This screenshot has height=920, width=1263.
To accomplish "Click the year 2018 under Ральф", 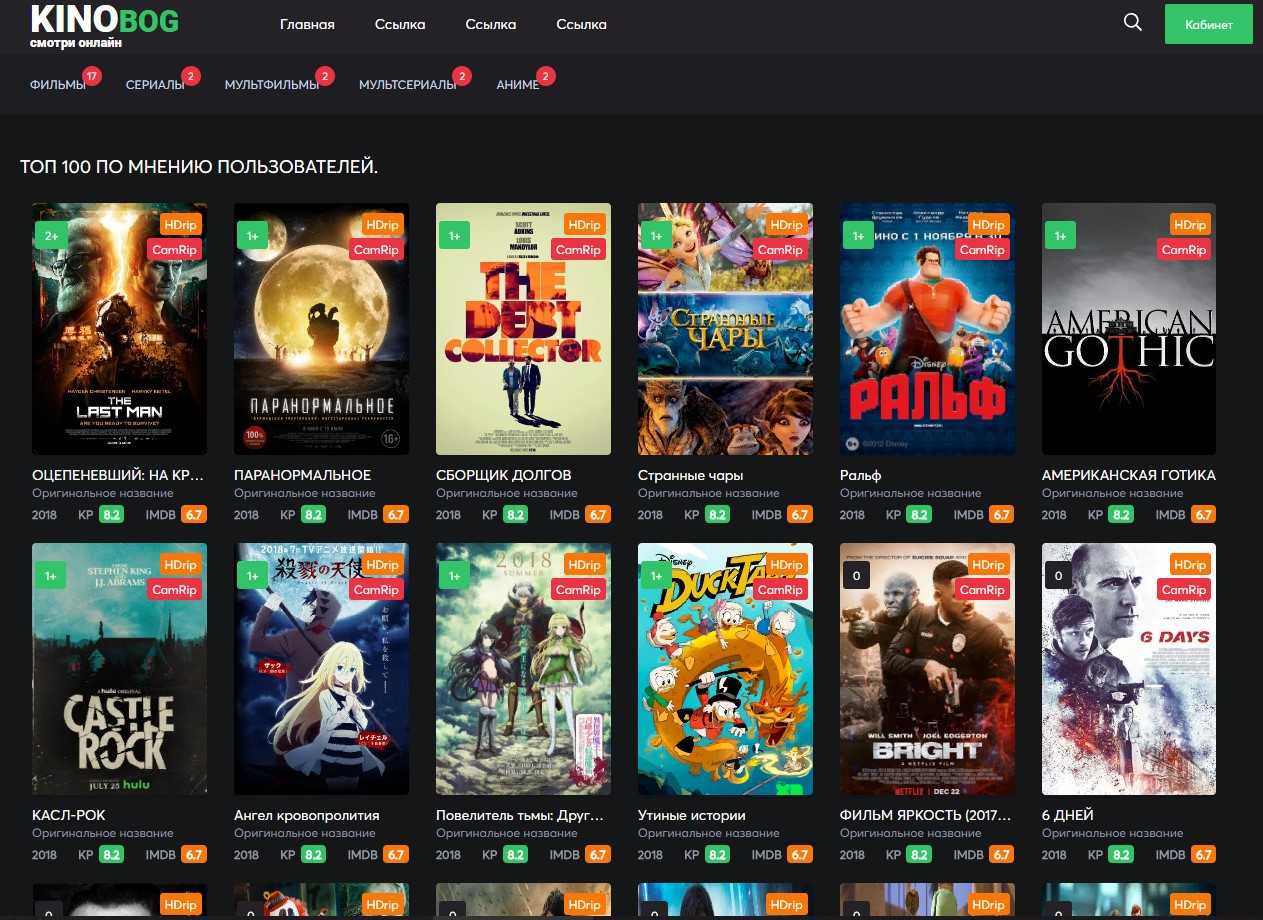I will (x=853, y=515).
